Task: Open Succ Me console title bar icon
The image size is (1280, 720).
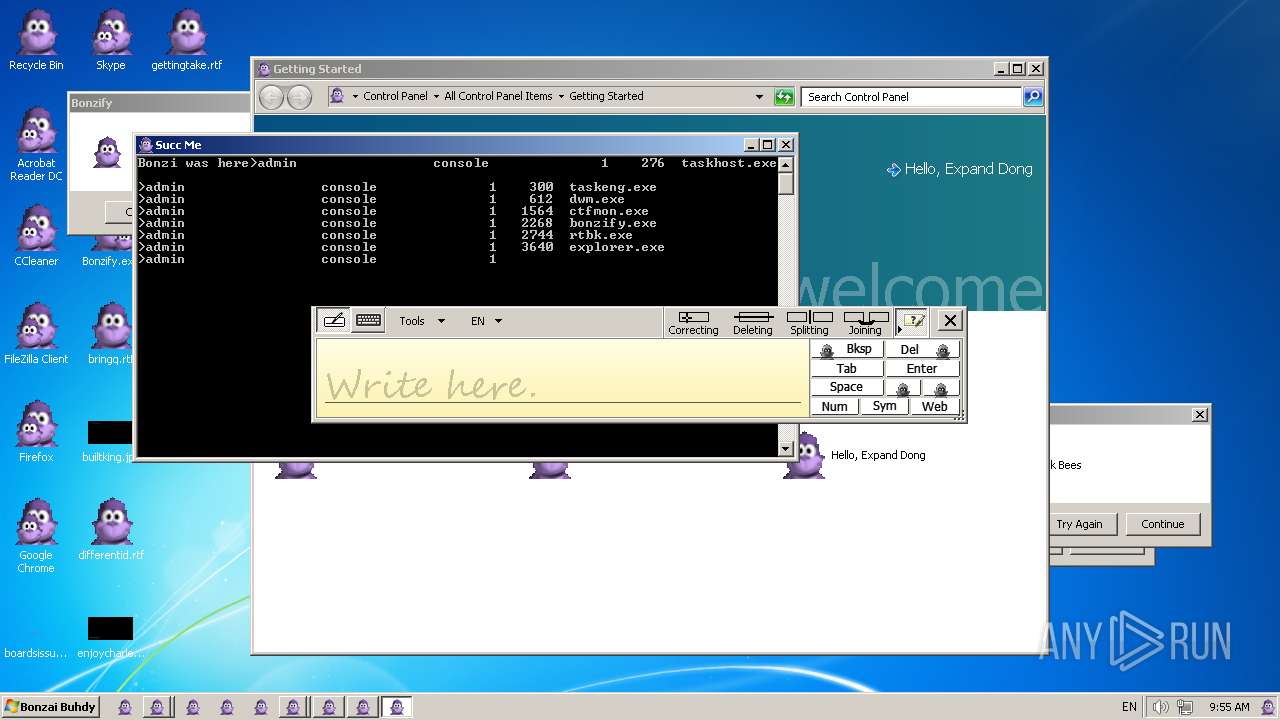Action: (146, 145)
